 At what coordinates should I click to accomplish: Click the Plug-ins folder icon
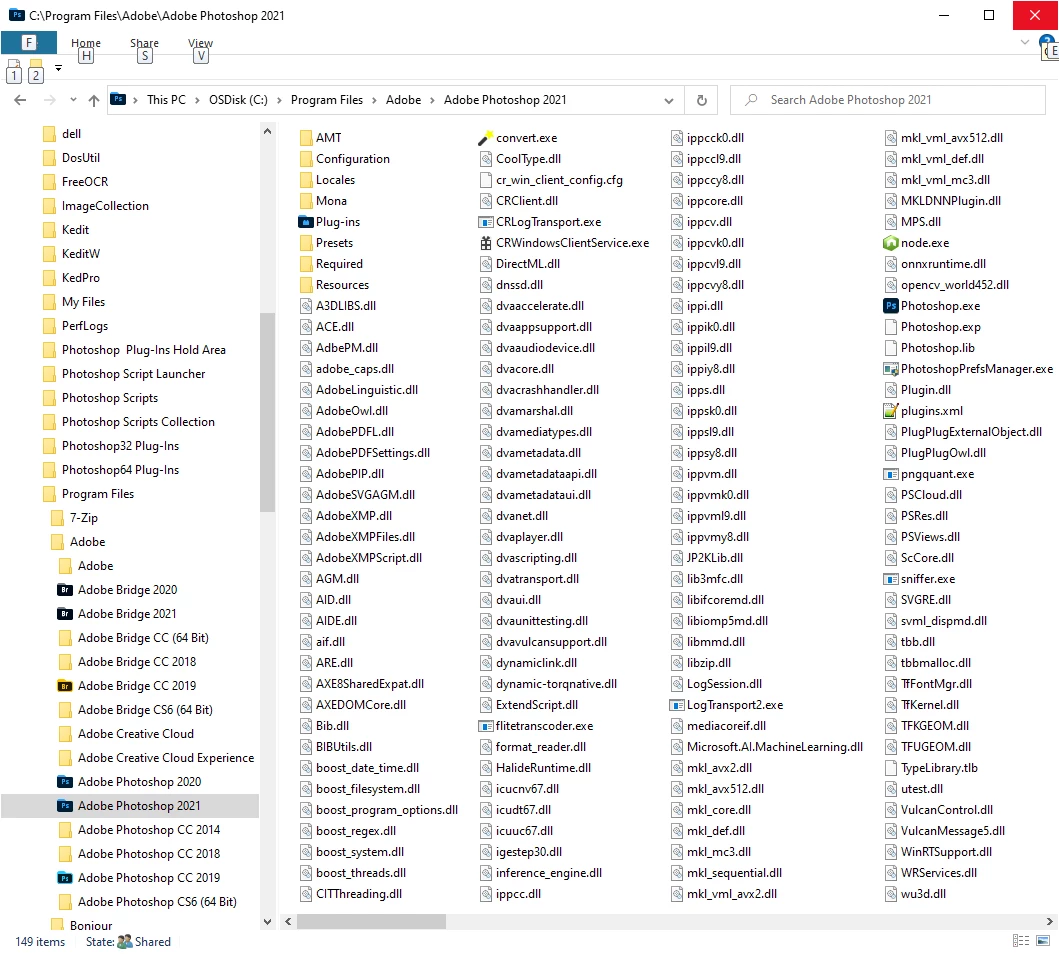(306, 221)
